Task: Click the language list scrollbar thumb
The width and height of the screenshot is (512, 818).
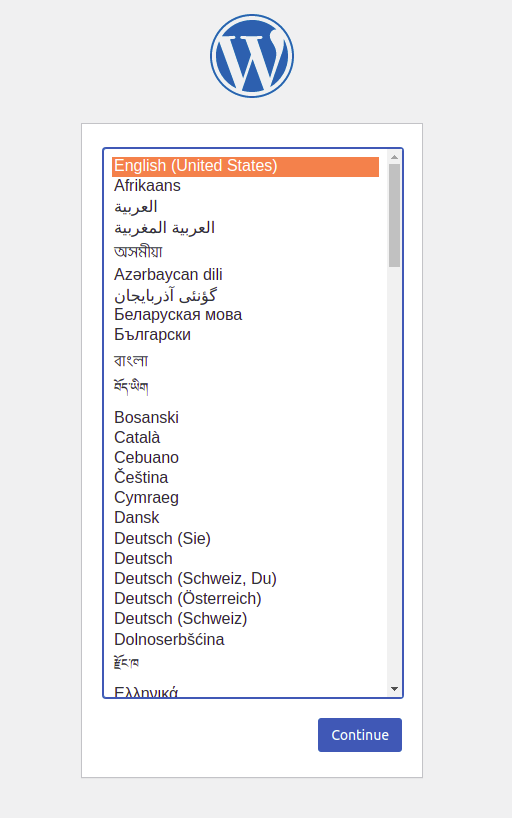Action: tap(394, 215)
